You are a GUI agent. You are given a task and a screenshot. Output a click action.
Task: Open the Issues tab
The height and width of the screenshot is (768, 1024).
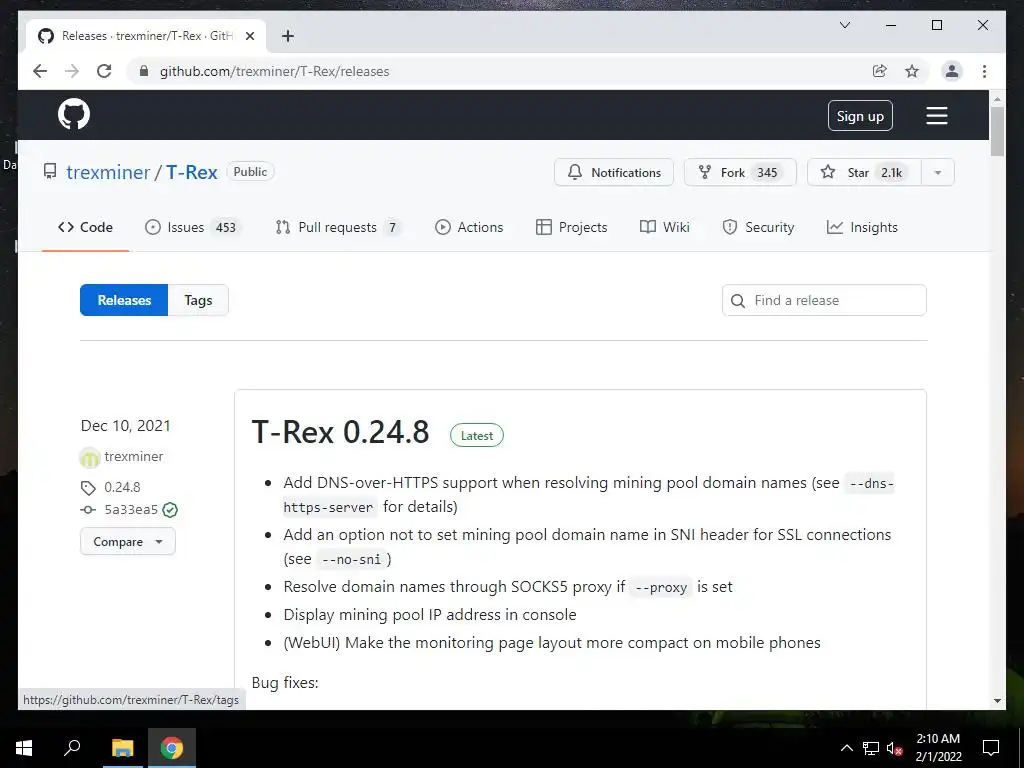click(x=193, y=227)
